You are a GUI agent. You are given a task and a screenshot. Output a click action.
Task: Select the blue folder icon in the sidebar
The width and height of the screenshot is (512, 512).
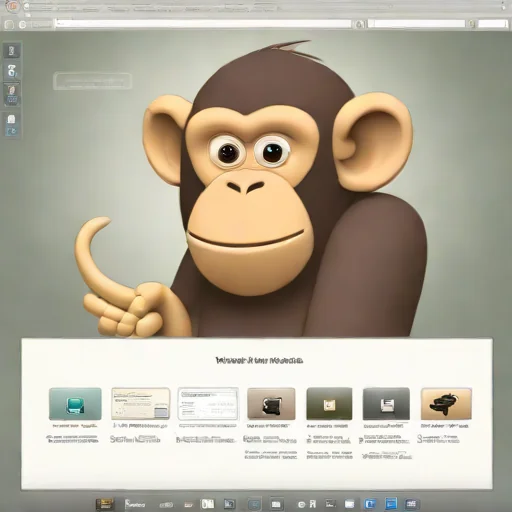(x=11, y=131)
